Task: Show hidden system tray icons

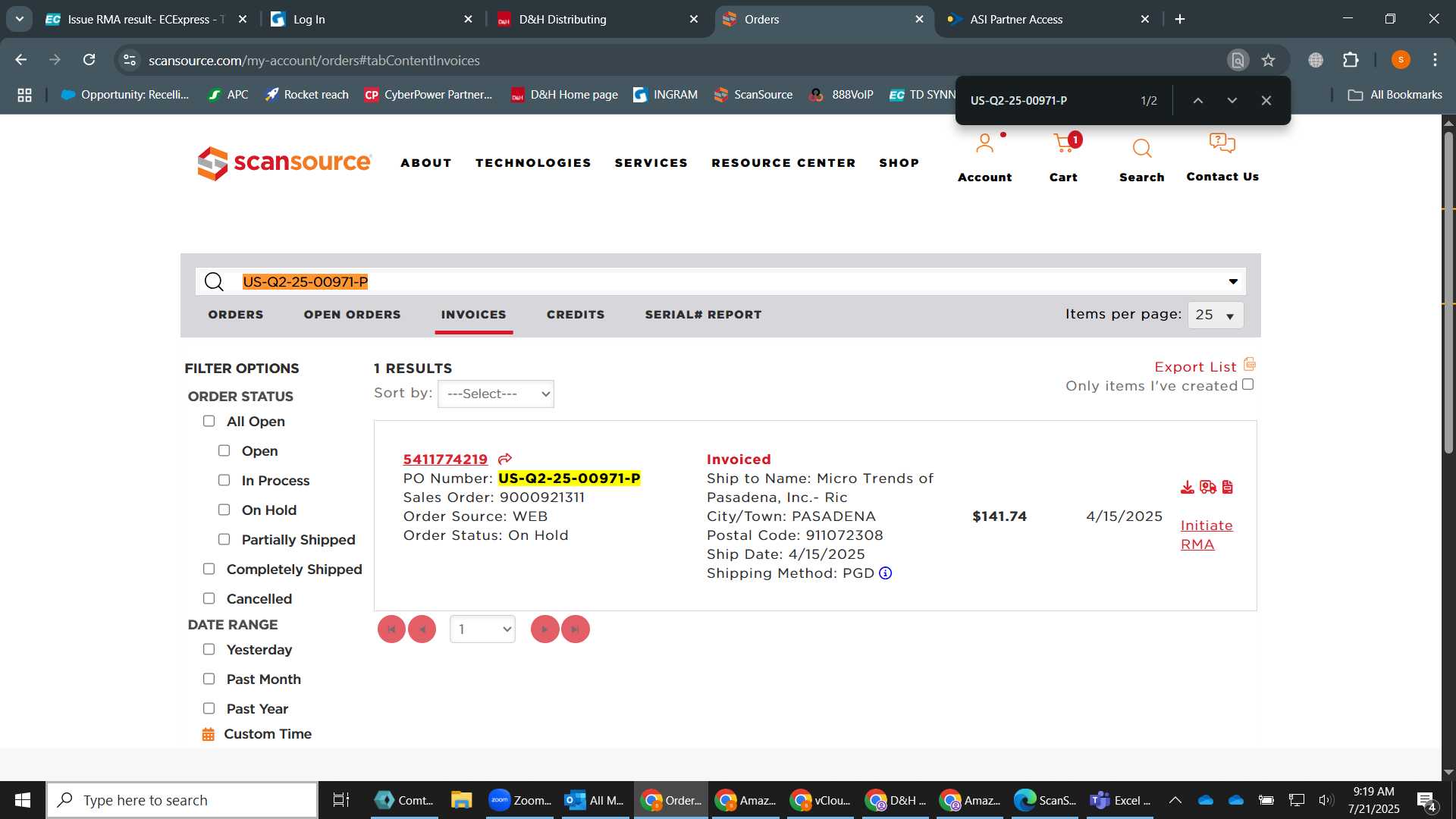Action: (1175, 800)
